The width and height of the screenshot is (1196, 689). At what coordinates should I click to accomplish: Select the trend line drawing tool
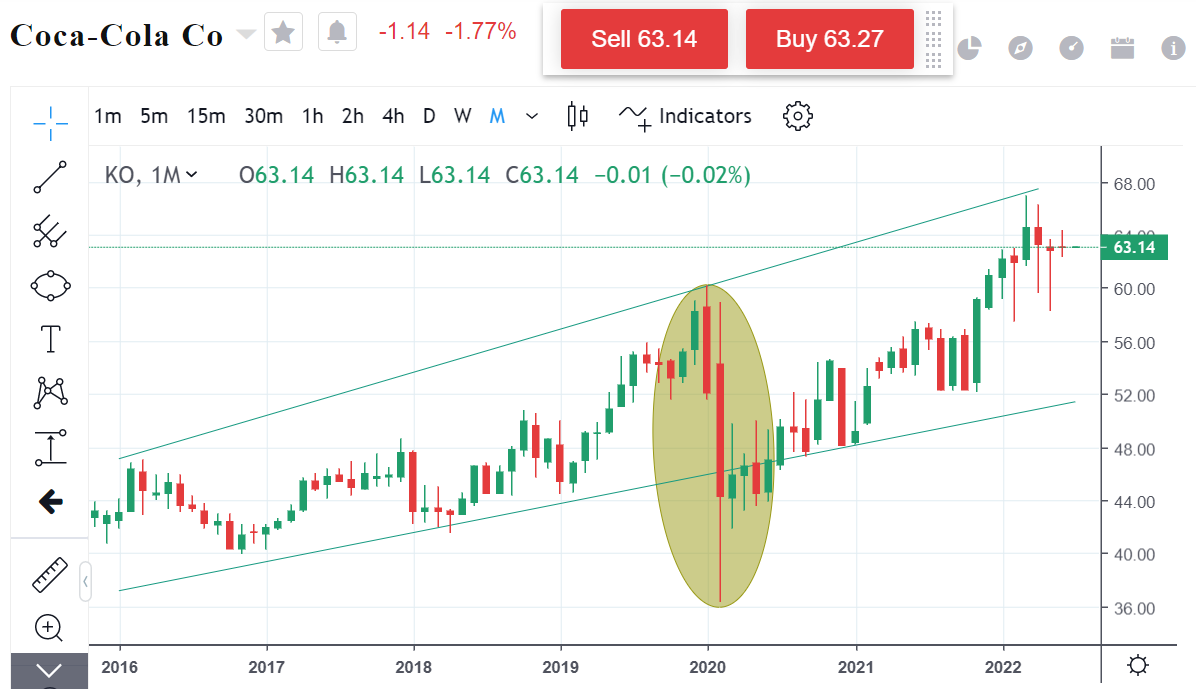50,177
